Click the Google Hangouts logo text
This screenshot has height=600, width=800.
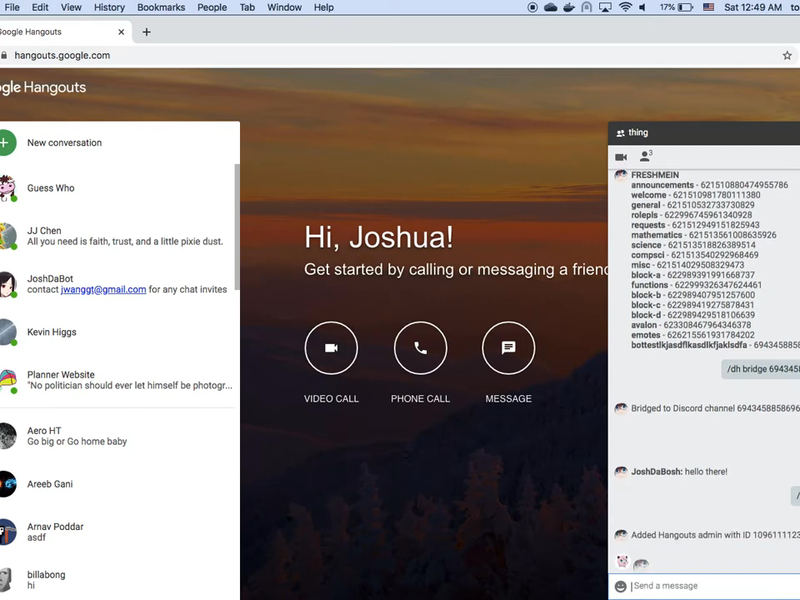pos(43,87)
